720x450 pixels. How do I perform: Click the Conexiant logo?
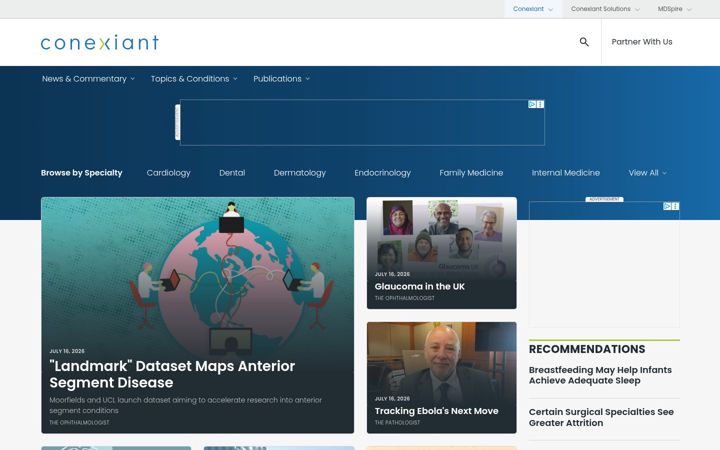point(100,42)
